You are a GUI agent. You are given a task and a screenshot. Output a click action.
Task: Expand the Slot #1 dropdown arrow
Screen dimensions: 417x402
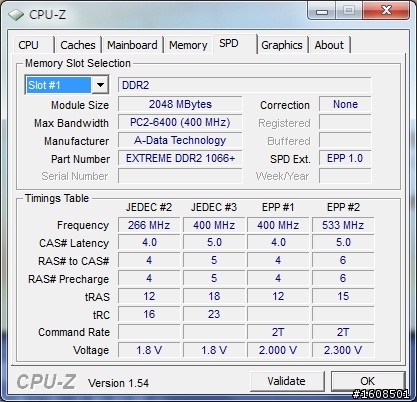pos(100,85)
